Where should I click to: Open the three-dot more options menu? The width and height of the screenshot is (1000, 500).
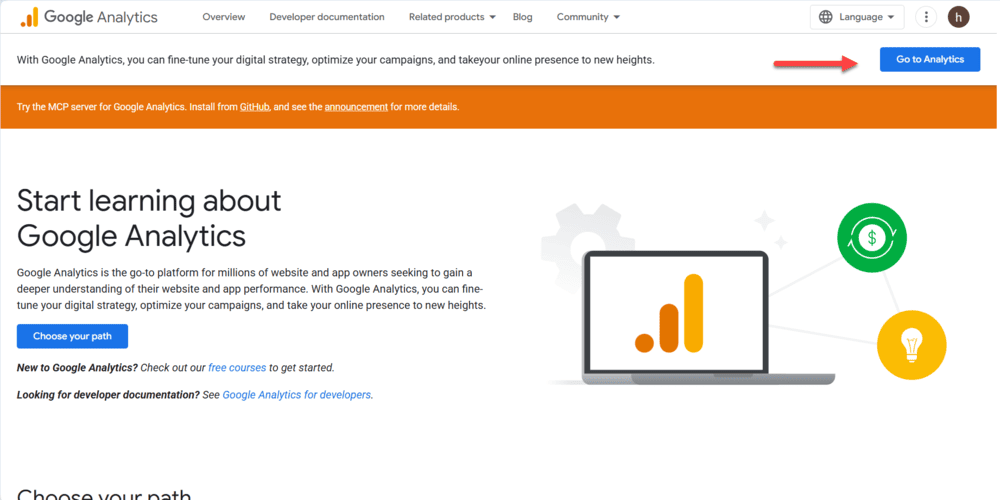(x=927, y=17)
